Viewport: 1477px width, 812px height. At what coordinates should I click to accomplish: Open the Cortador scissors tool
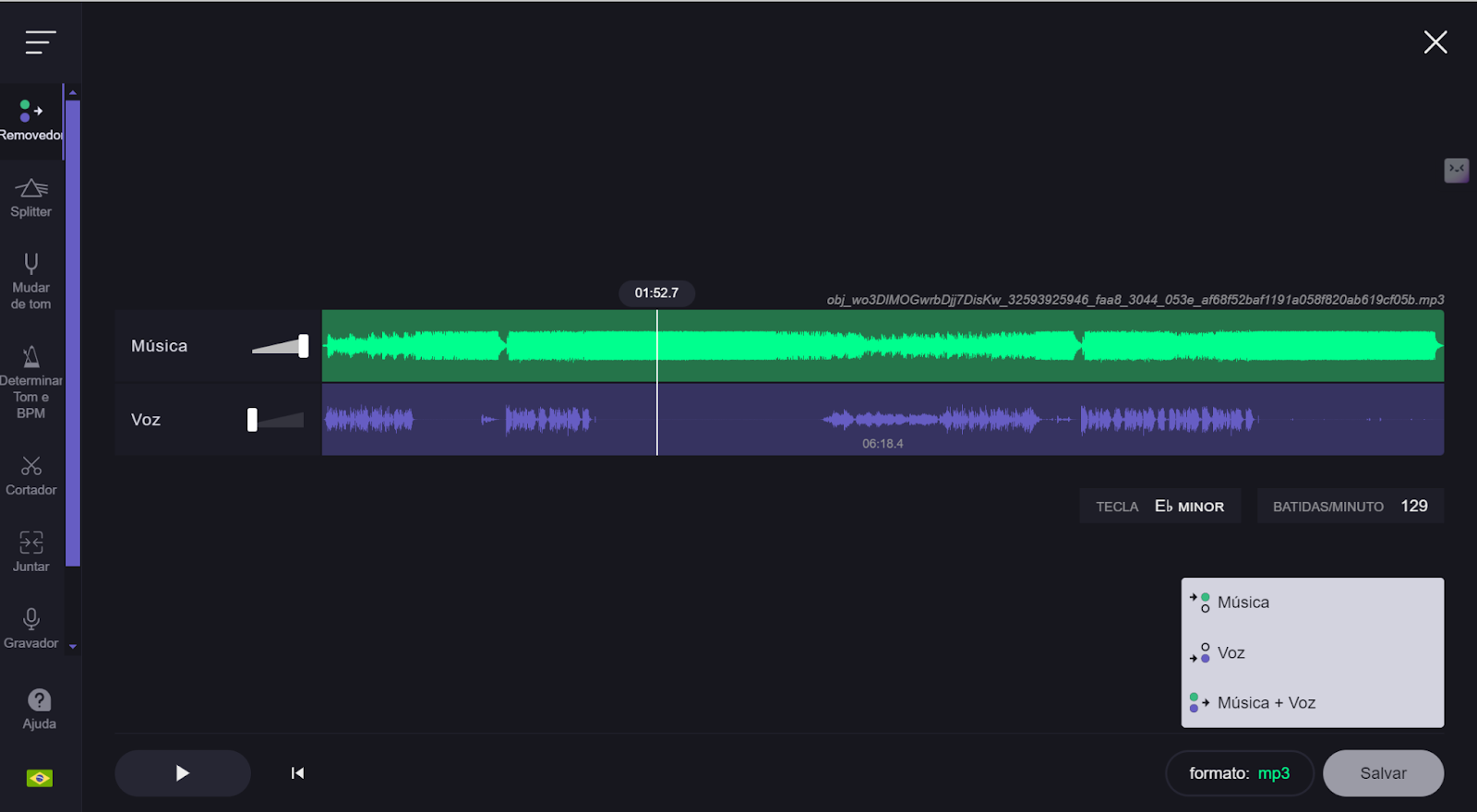31,475
